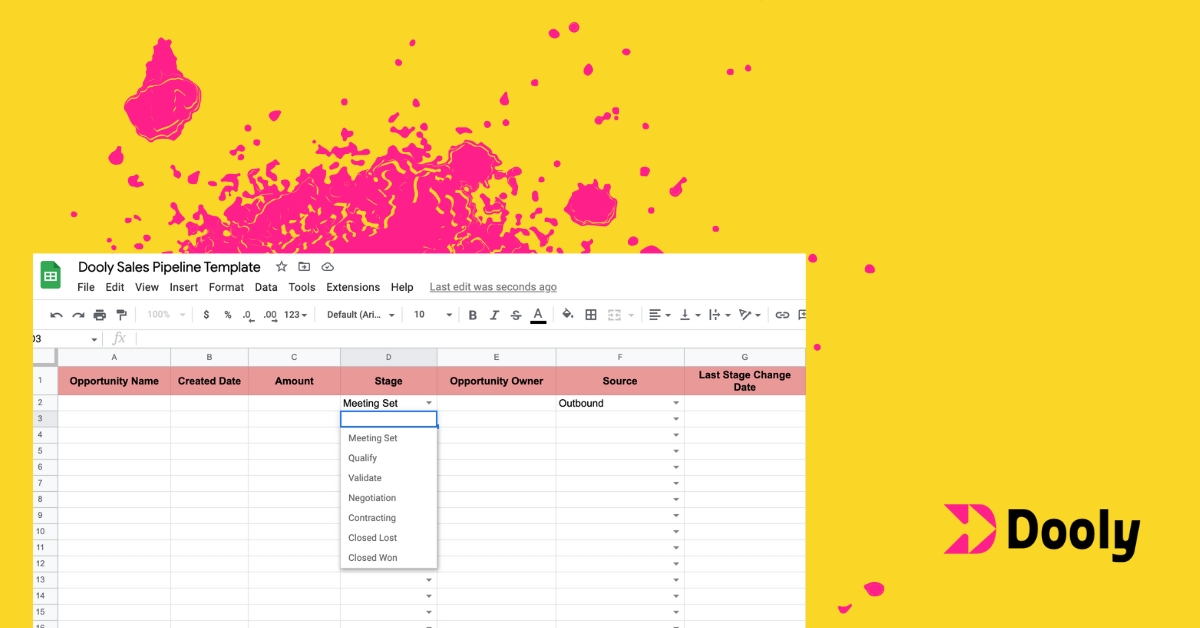Screen dimensions: 1200x628
Task: Open the zoom 100% dropdown
Action: [166, 315]
